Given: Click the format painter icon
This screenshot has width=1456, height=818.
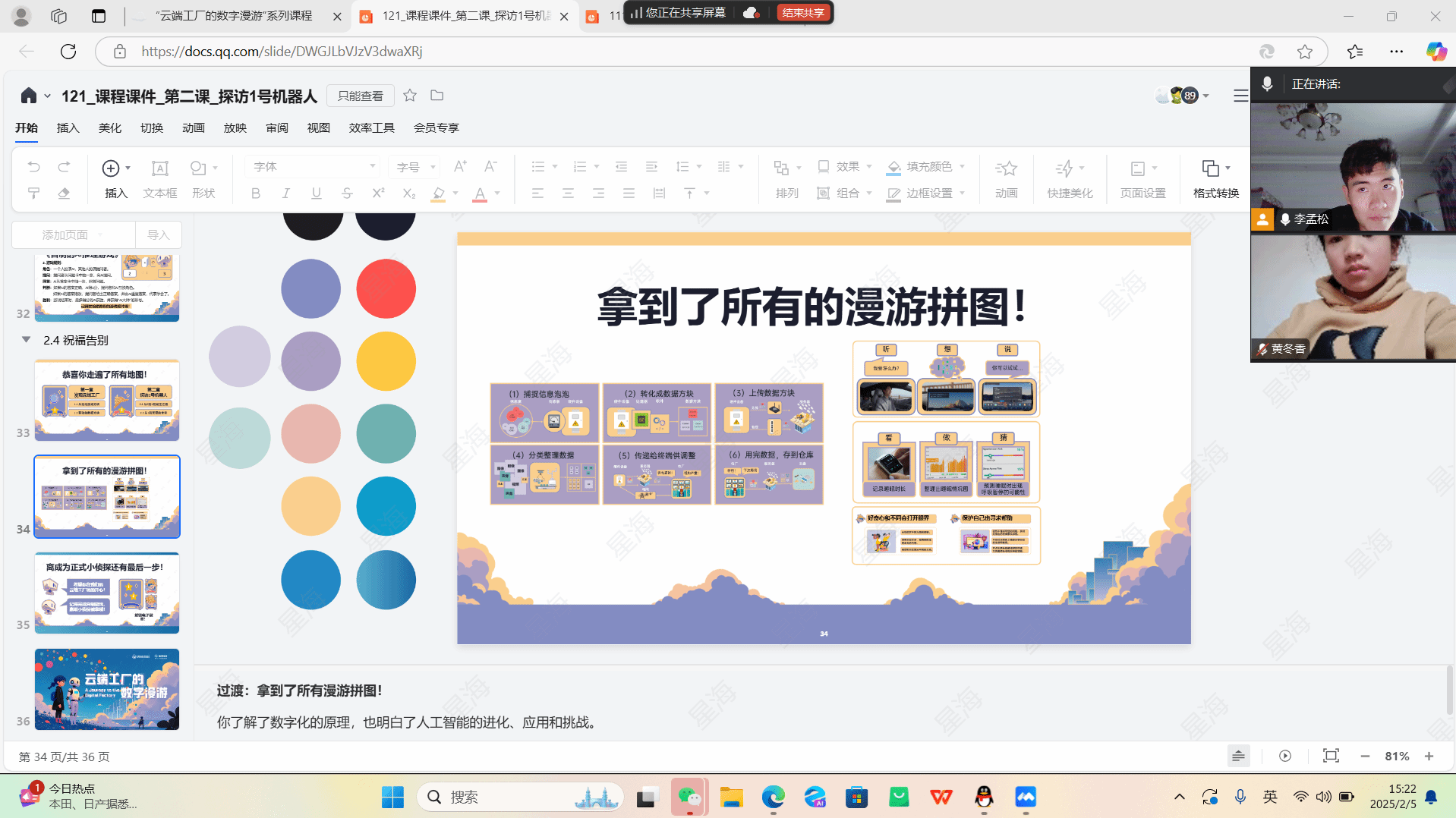Looking at the screenshot, I should click(x=33, y=193).
